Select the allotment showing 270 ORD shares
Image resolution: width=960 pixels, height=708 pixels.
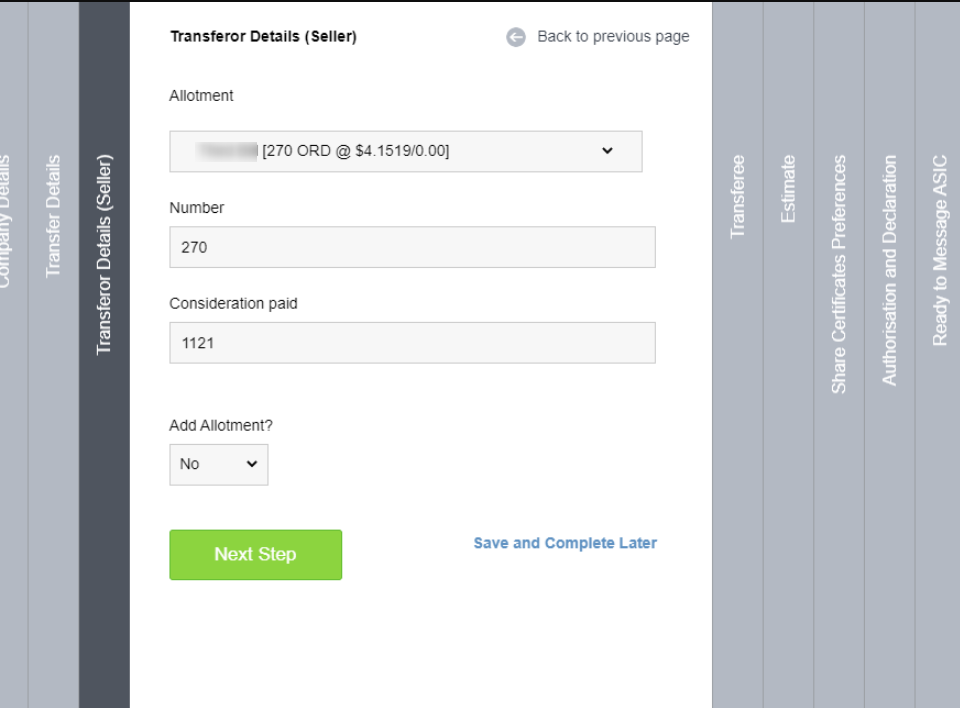pos(412,151)
